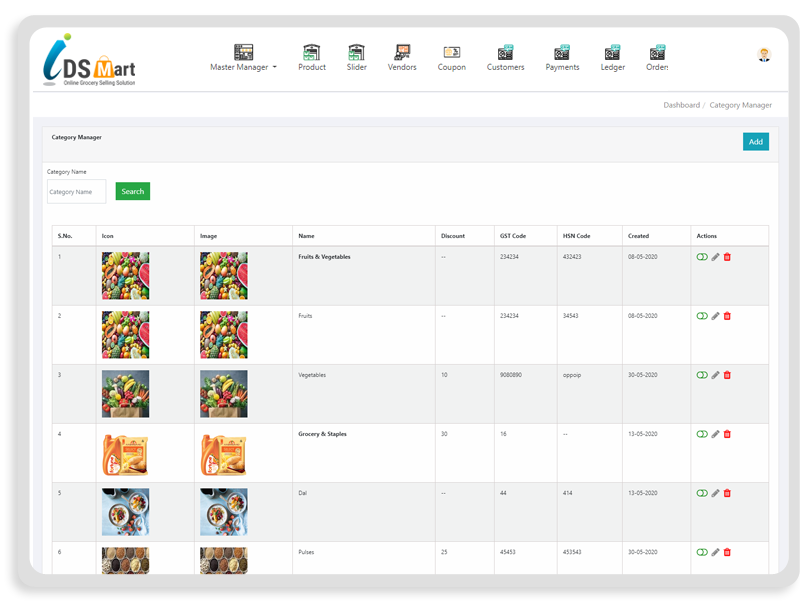Select the Slider icon in the navbar
Viewport: 800px width, 613px height.
[x=356, y=50]
